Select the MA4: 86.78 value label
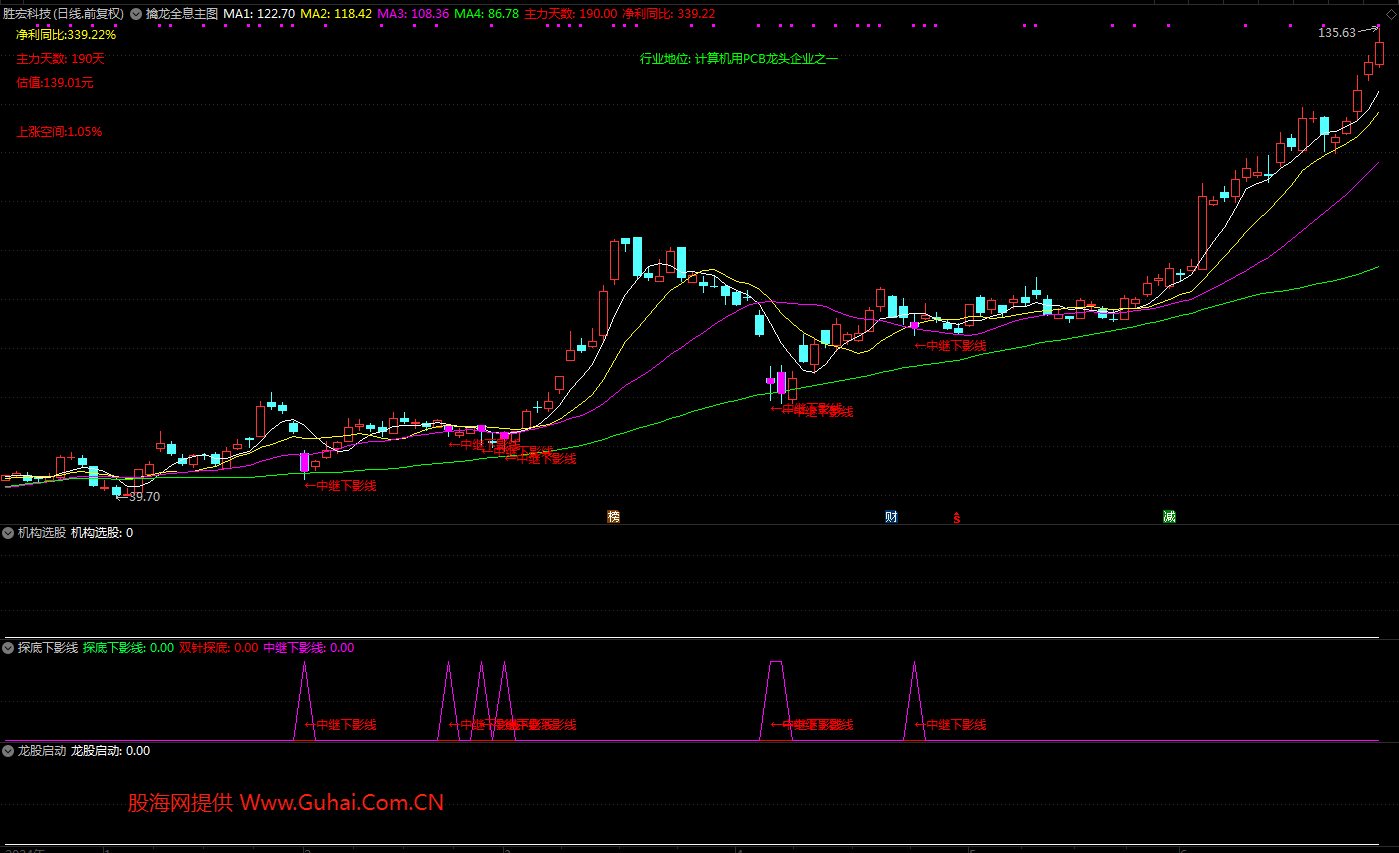 click(x=486, y=14)
